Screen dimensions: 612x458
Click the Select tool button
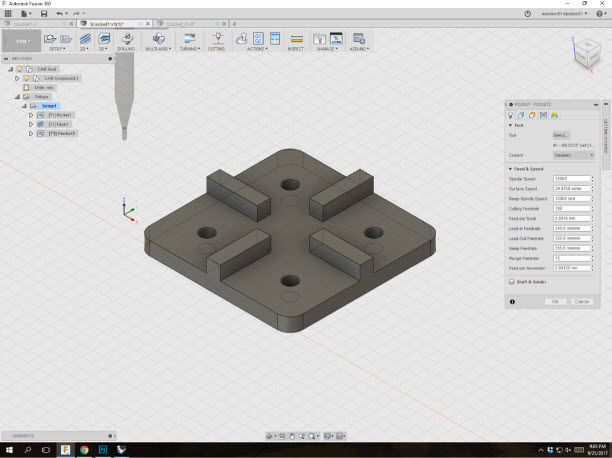pyautogui.click(x=561, y=134)
